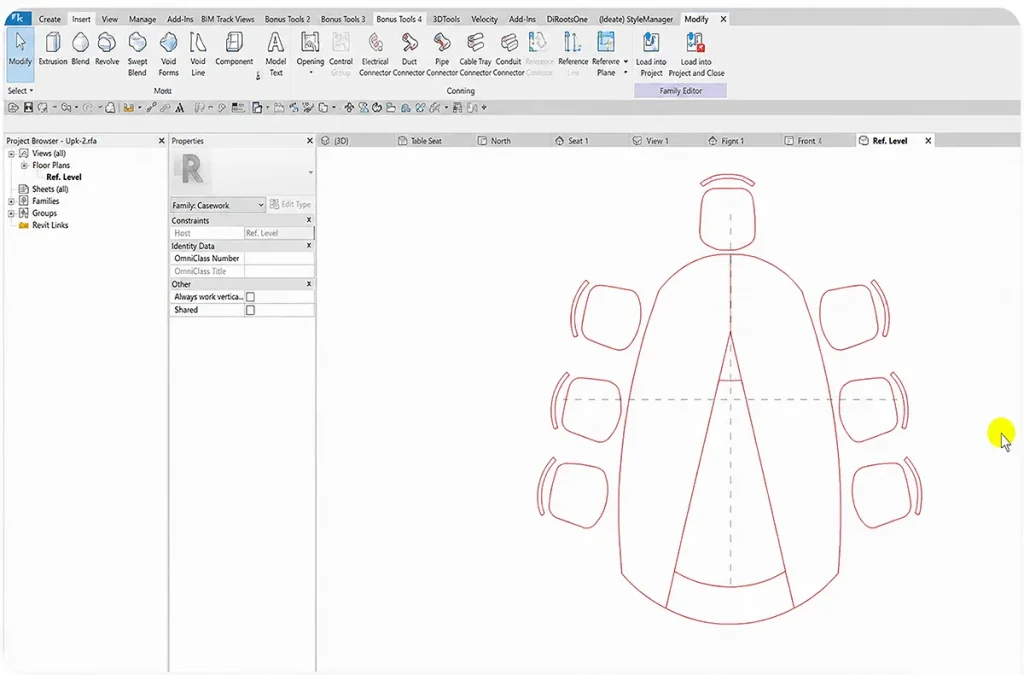Place a Component from the ribbon

pos(234,50)
